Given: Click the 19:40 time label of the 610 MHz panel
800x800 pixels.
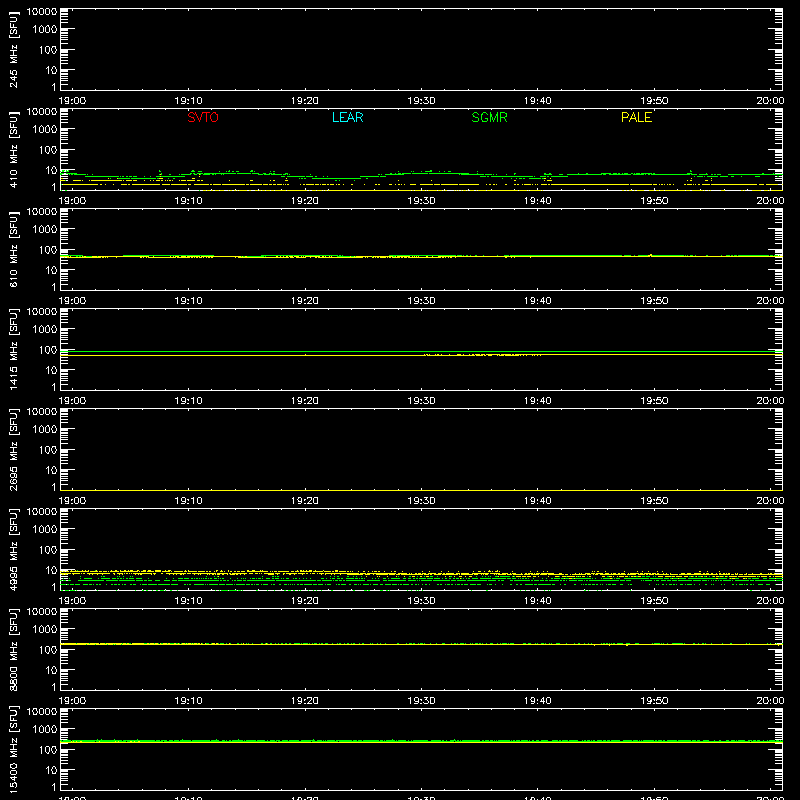Looking at the screenshot, I should pos(538,301).
